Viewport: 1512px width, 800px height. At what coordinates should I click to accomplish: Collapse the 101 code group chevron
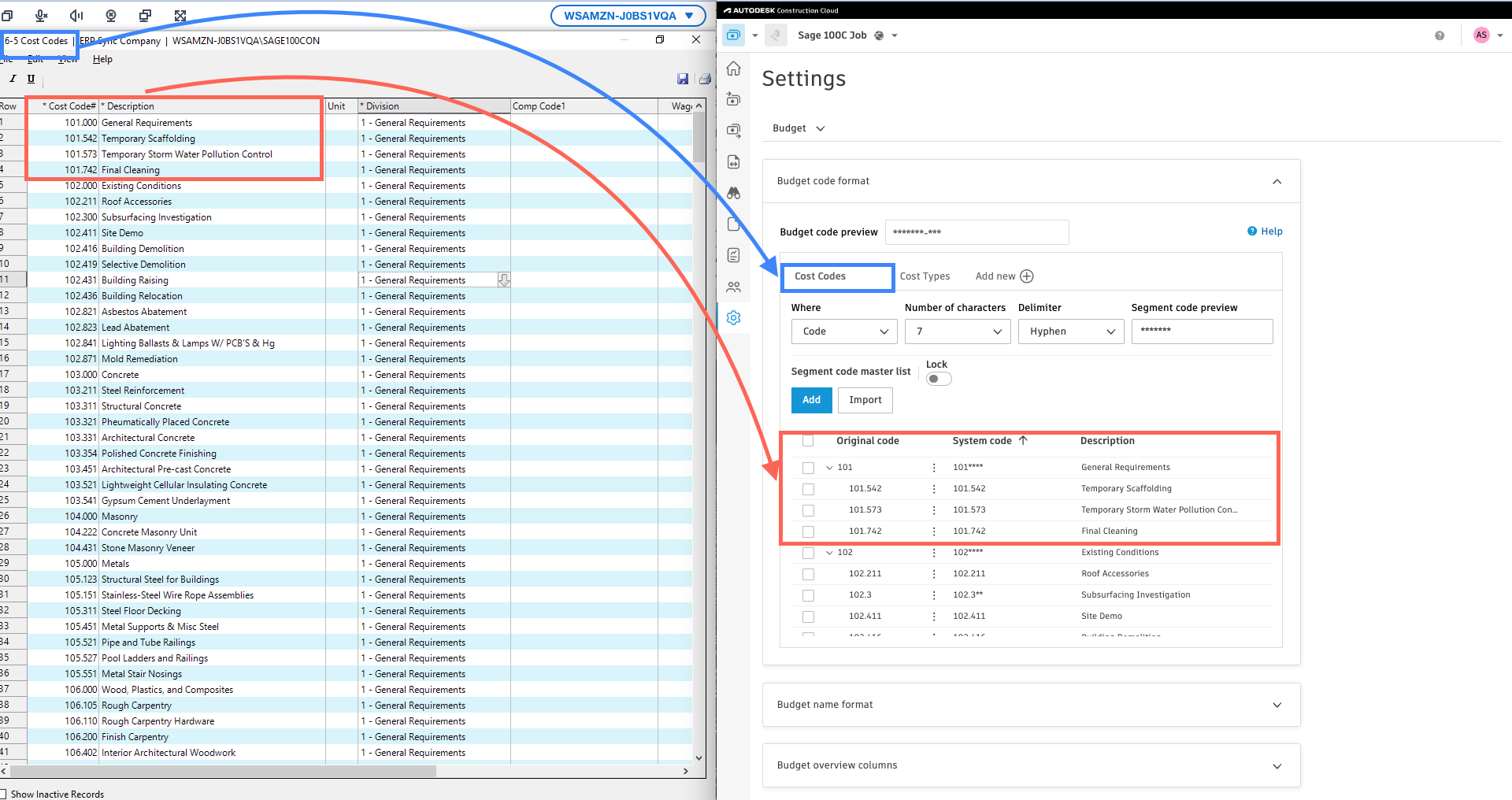point(829,468)
